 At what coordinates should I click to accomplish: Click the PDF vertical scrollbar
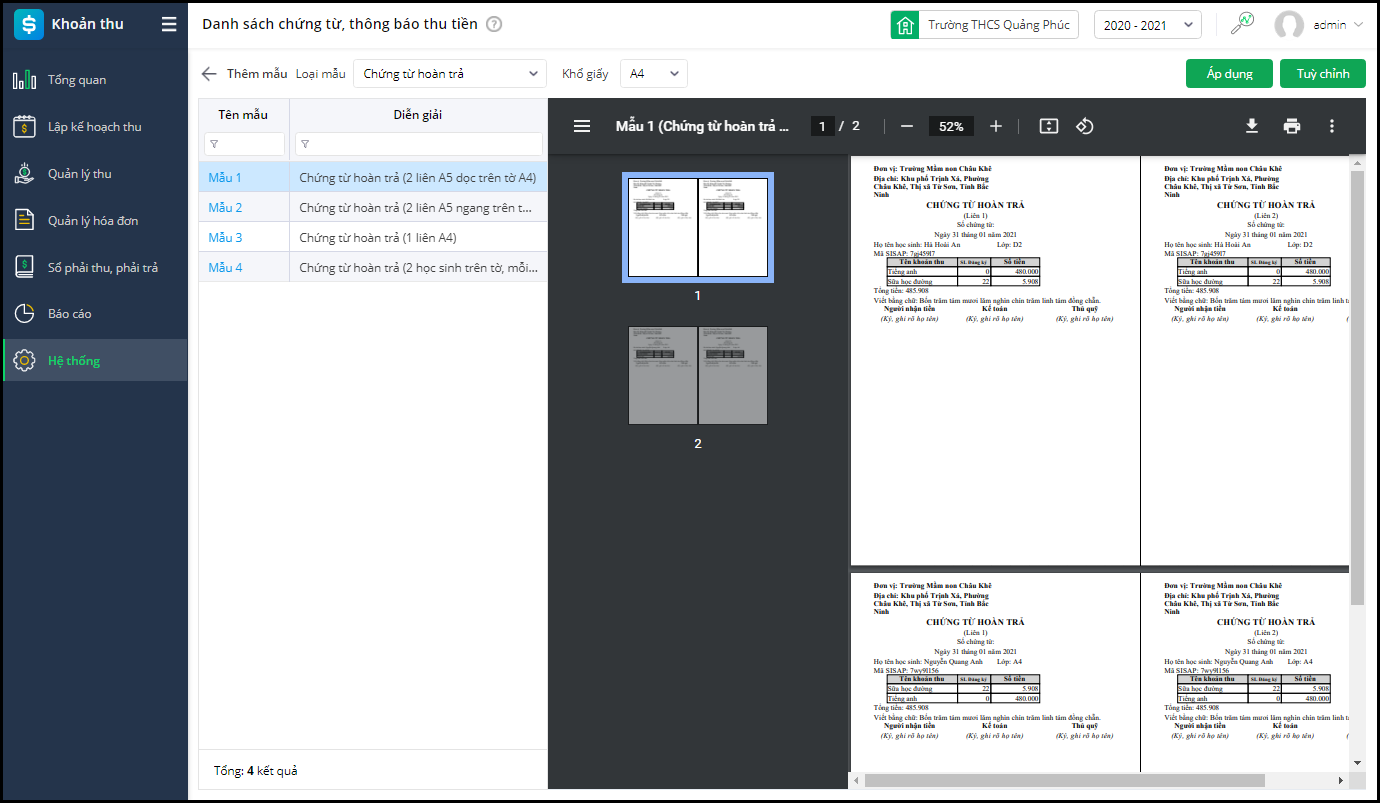[x=1357, y=387]
